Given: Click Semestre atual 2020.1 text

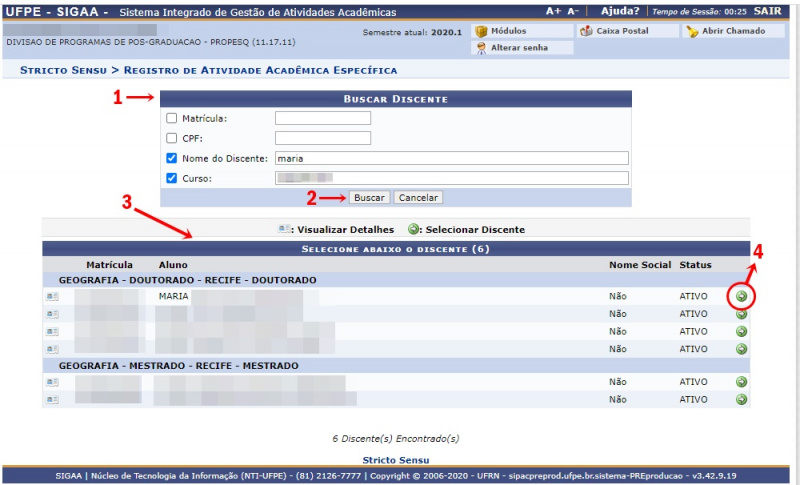Looking at the screenshot, I should pyautogui.click(x=412, y=32).
